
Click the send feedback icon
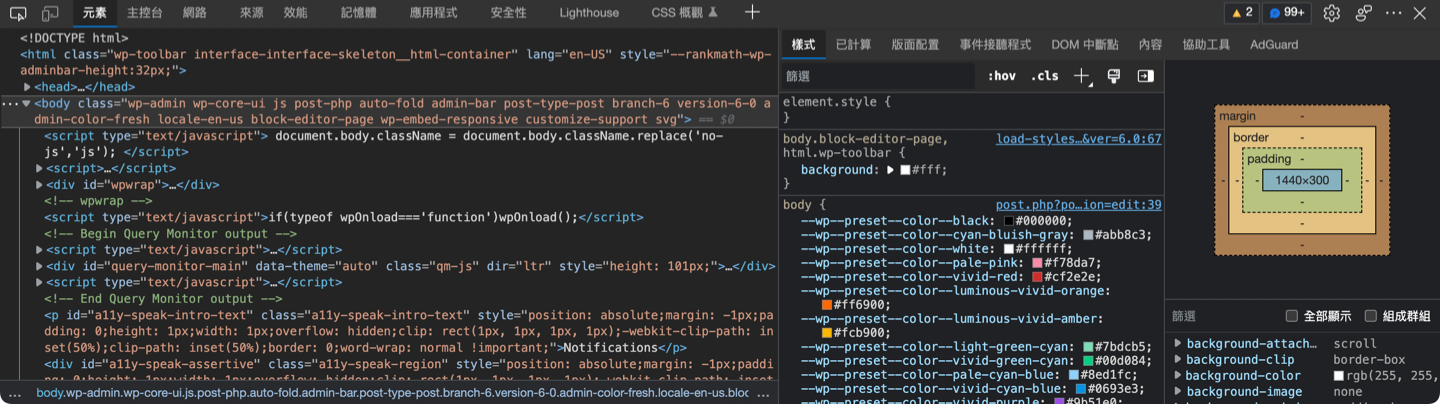pyautogui.click(x=1363, y=13)
